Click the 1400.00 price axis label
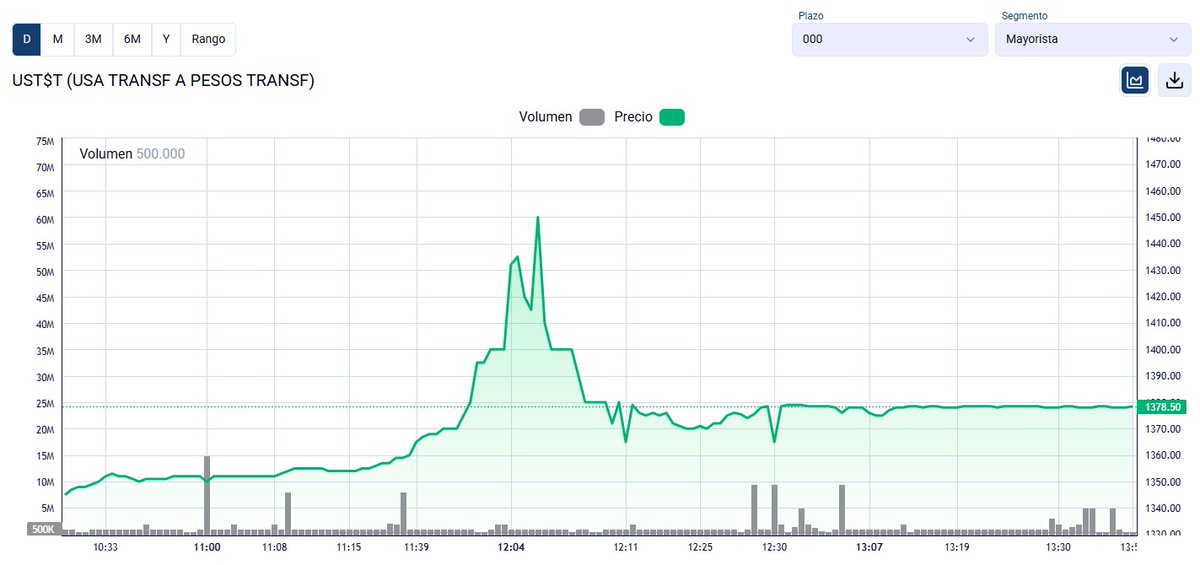 click(1162, 350)
